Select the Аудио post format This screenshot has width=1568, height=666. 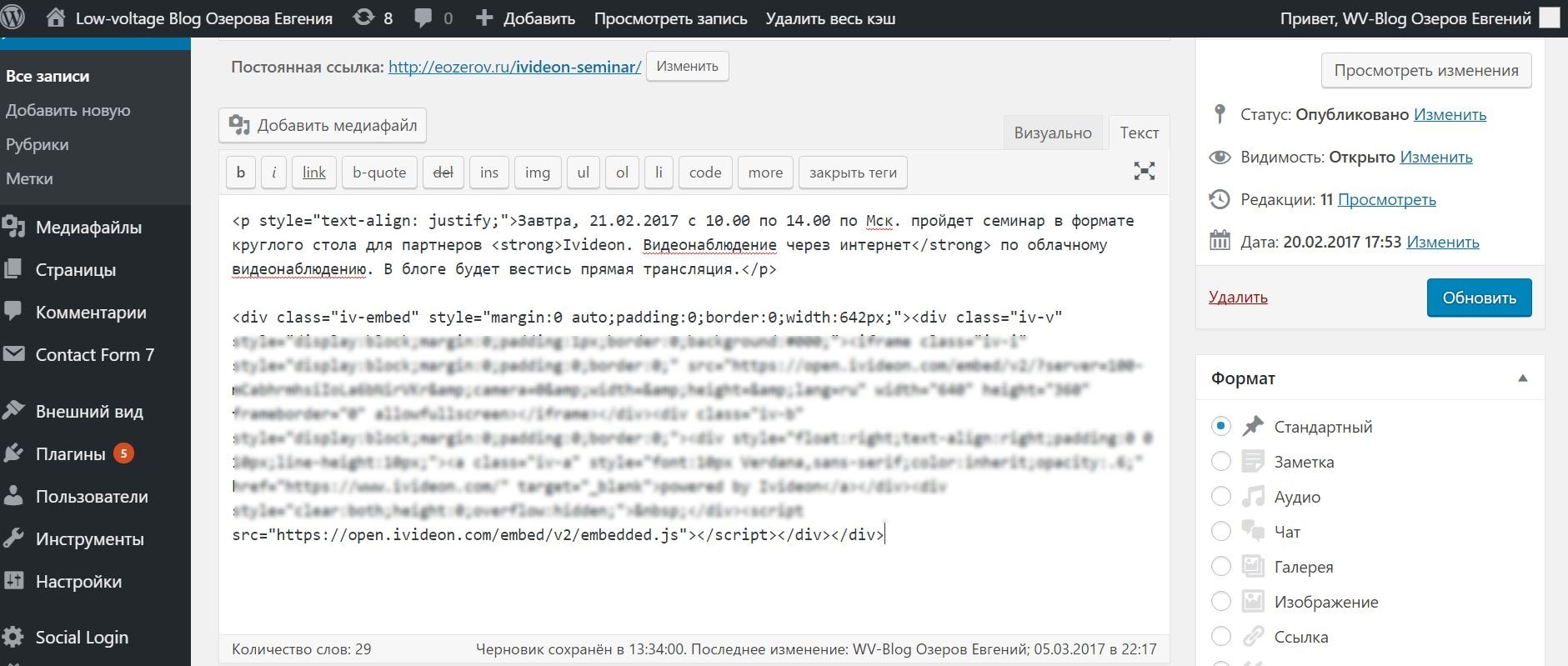point(1220,496)
